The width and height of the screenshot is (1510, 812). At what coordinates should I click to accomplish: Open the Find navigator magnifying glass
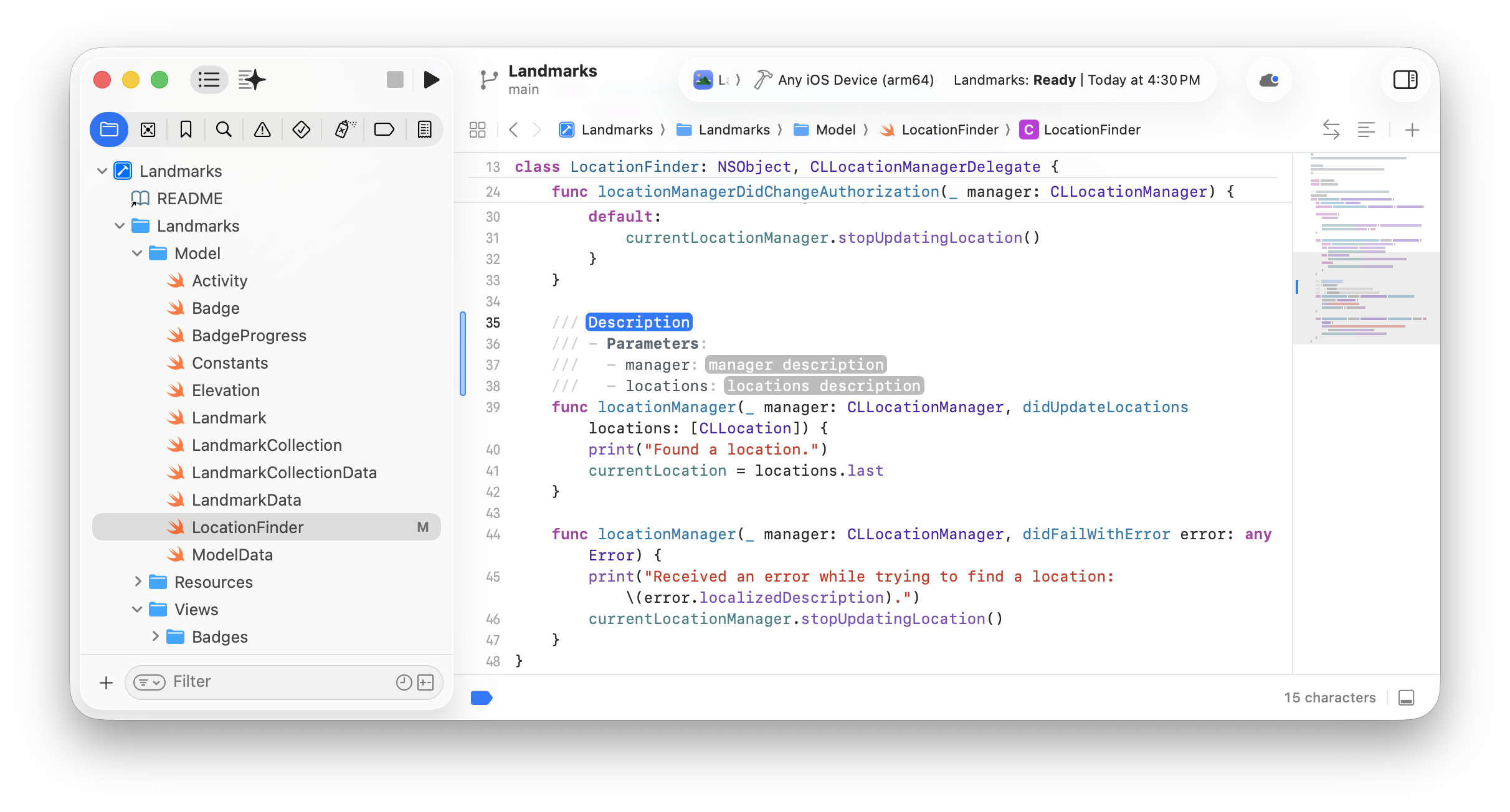224,129
